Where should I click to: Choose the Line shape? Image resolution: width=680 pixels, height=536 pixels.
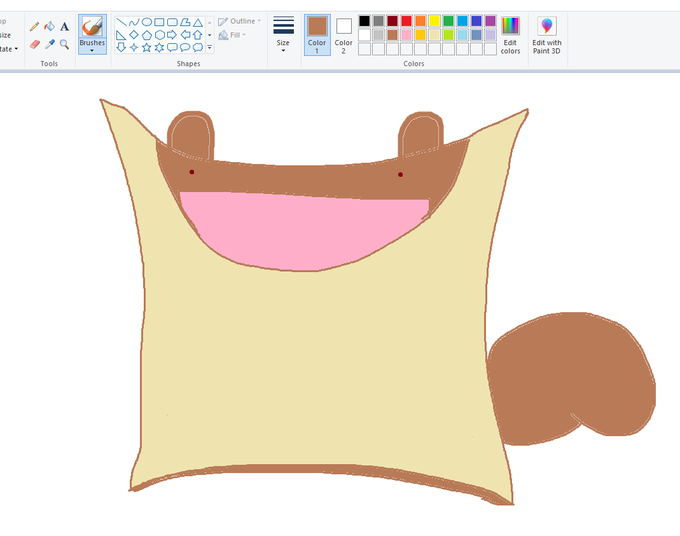pyautogui.click(x=121, y=22)
